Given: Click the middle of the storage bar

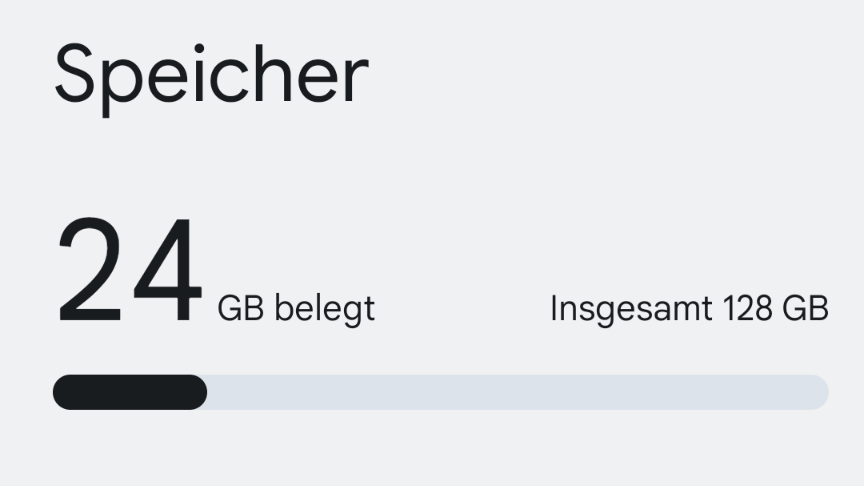Looking at the screenshot, I should 440,392.
